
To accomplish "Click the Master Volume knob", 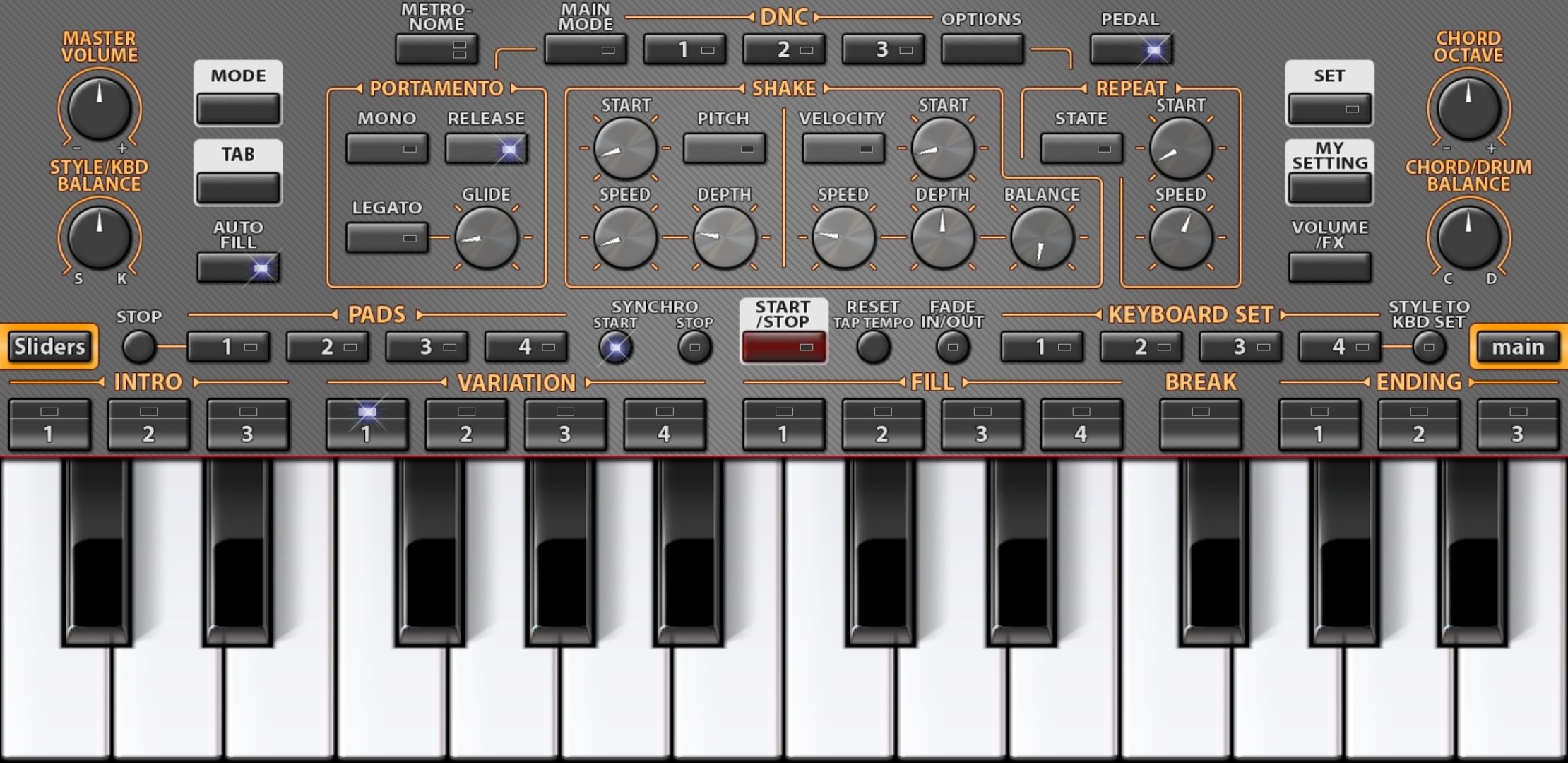I will [100, 109].
